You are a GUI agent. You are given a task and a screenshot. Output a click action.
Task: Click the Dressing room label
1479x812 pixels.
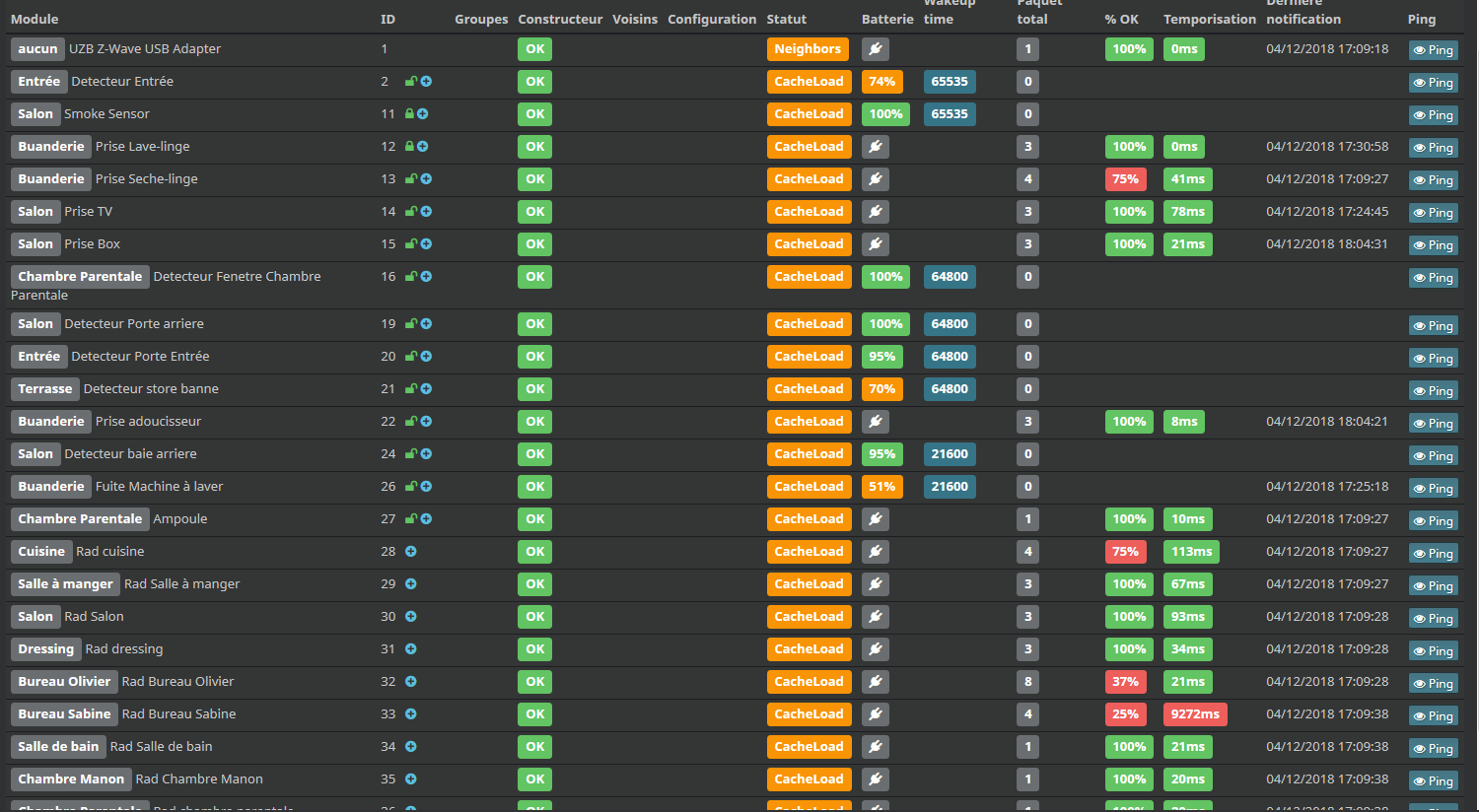point(46,649)
